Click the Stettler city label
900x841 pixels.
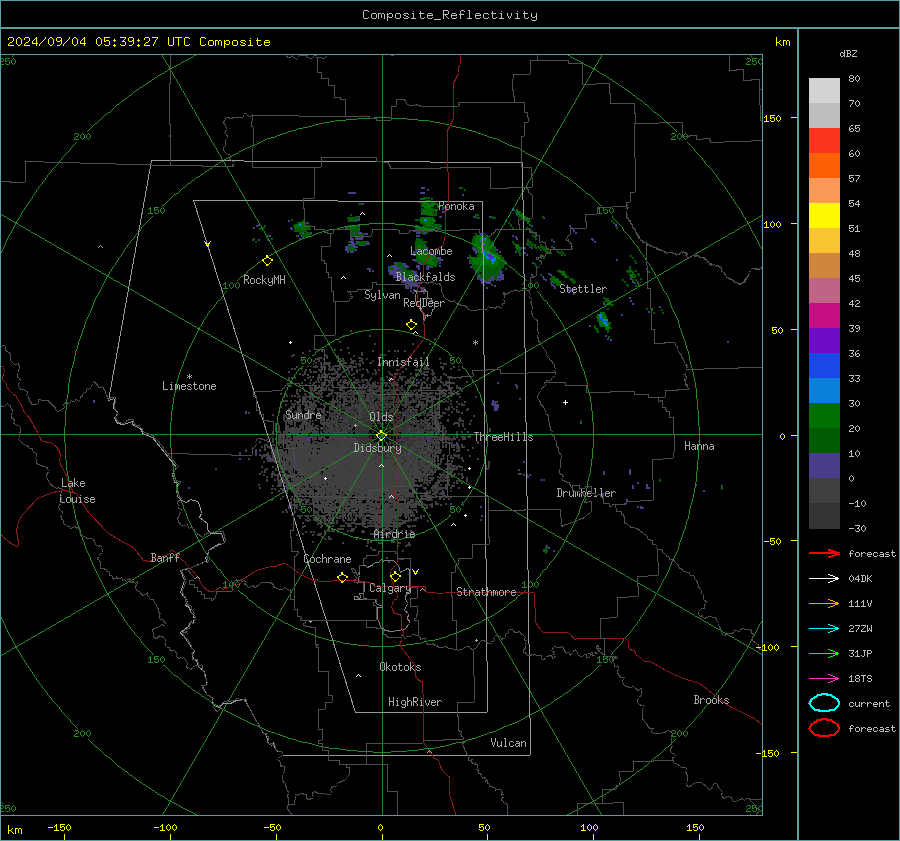coord(583,289)
